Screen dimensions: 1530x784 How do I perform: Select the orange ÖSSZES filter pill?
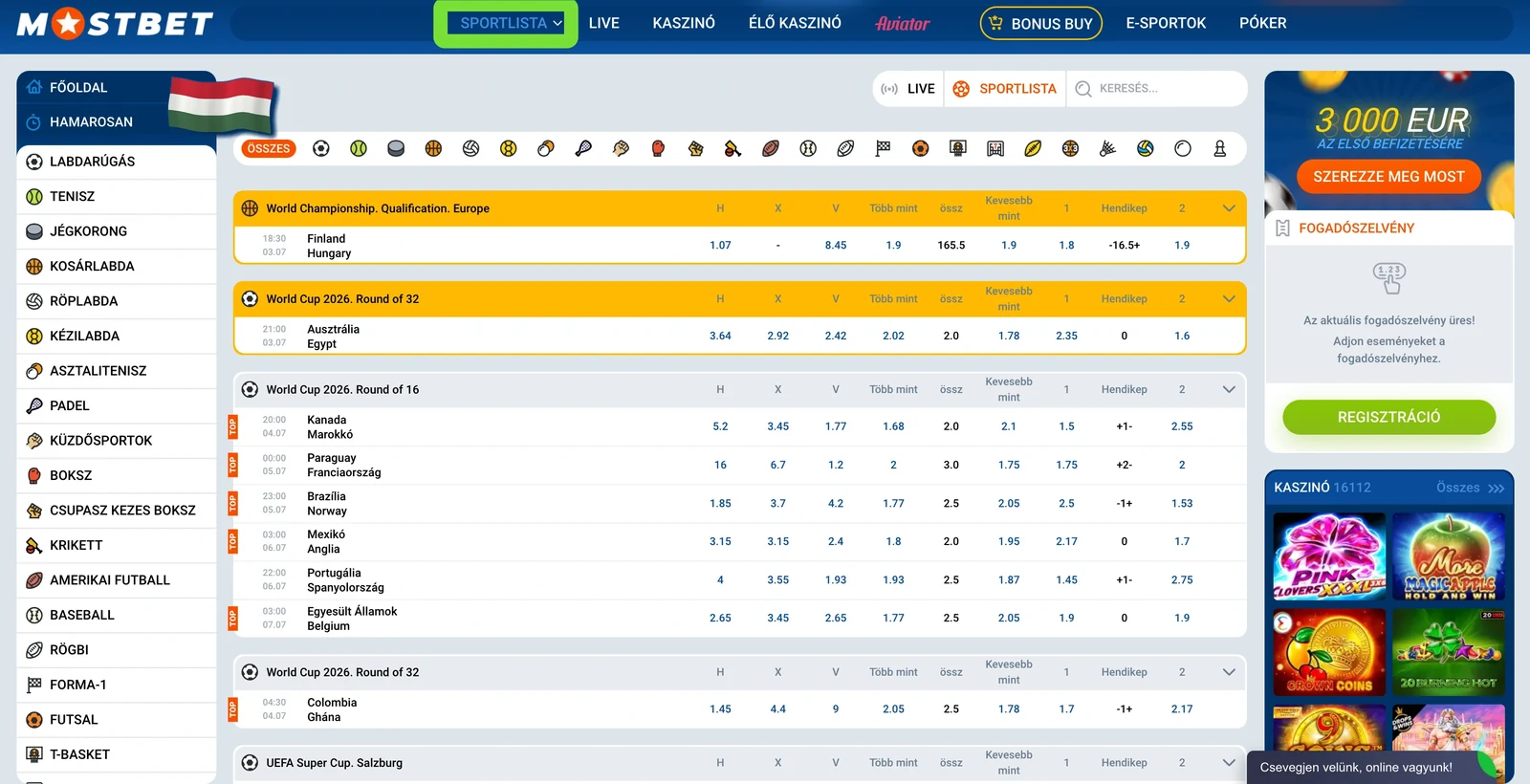[x=269, y=148]
